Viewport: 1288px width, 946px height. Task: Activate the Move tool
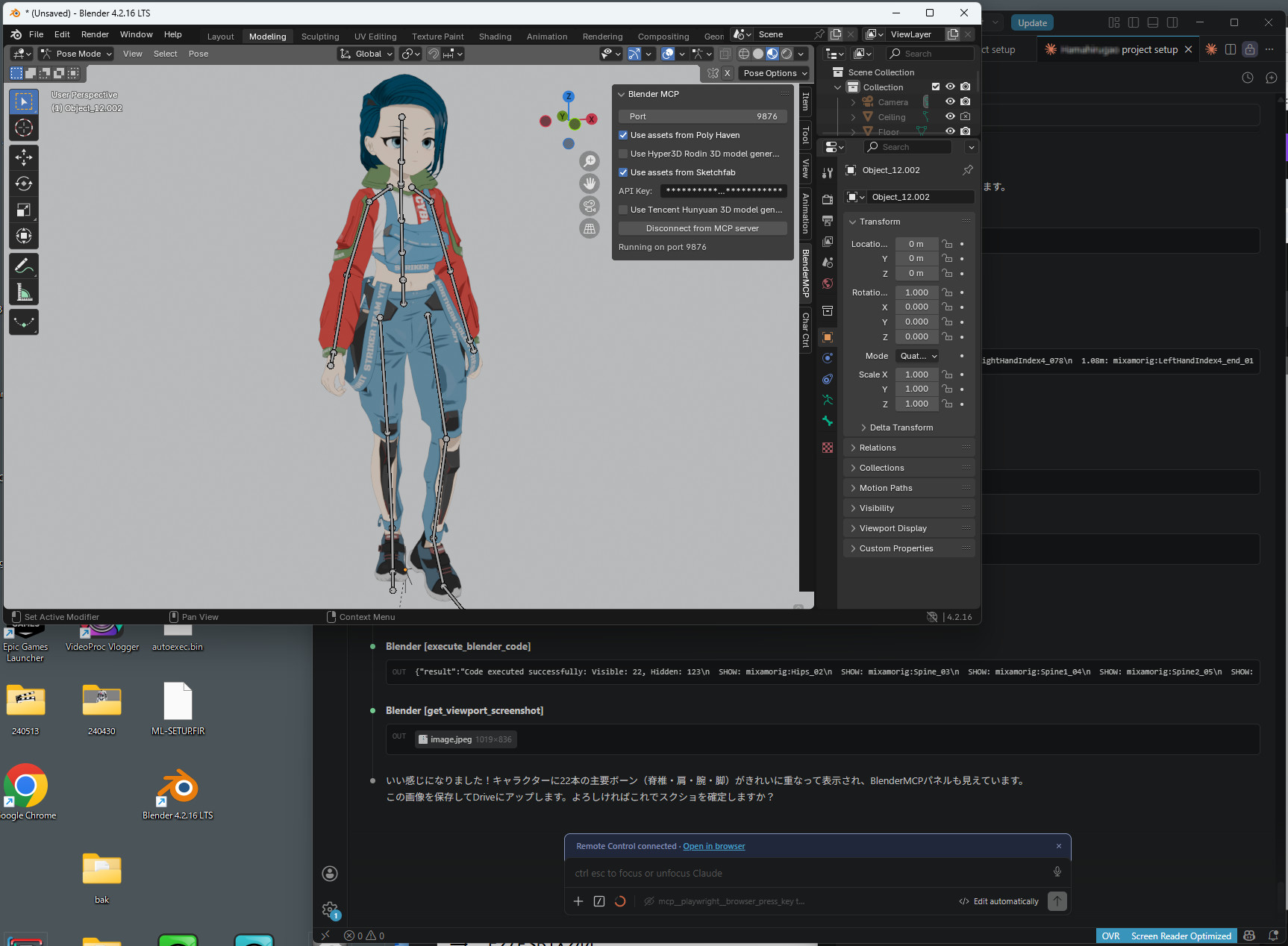24,157
